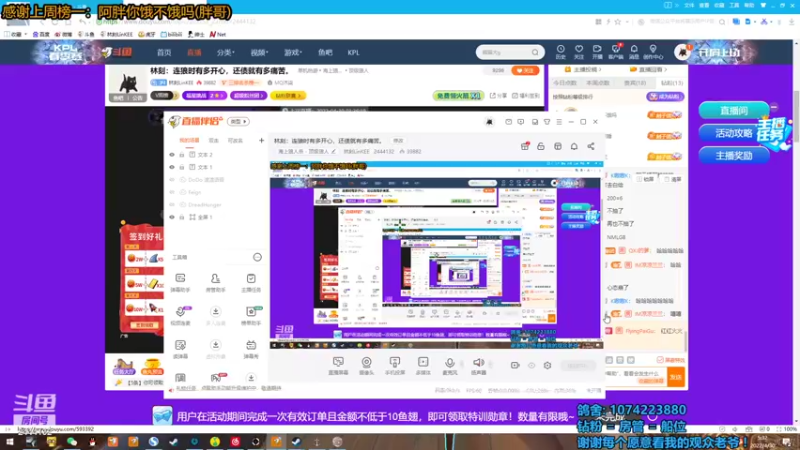Screen dimensions: 800x450
Task: Open 榜单助手 tool in the toolbox
Action: click(x=251, y=316)
